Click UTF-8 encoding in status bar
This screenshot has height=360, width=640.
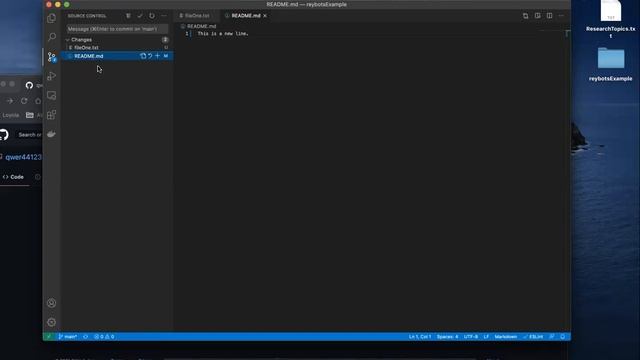[471, 337]
